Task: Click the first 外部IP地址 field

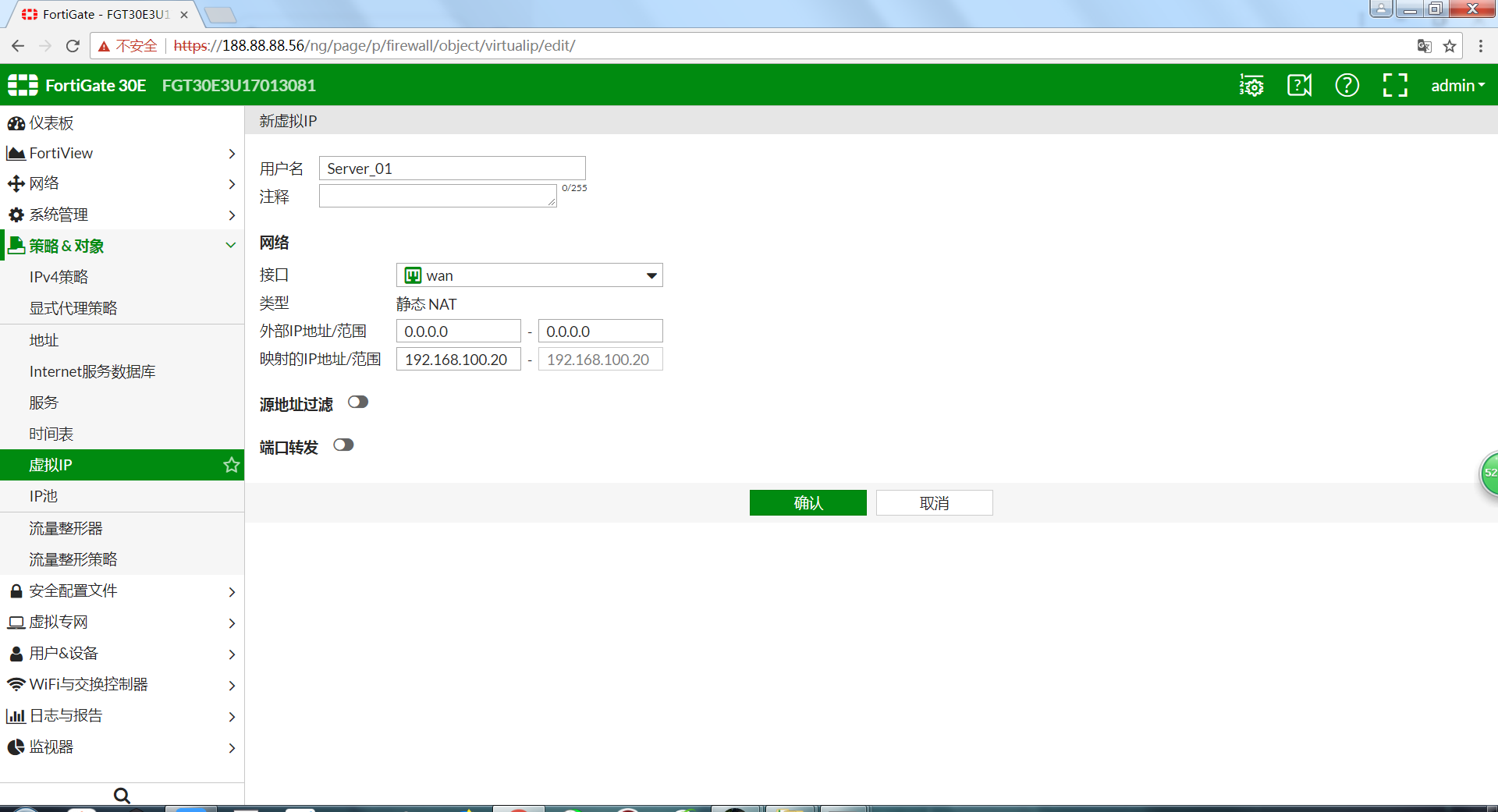Action: (x=458, y=331)
